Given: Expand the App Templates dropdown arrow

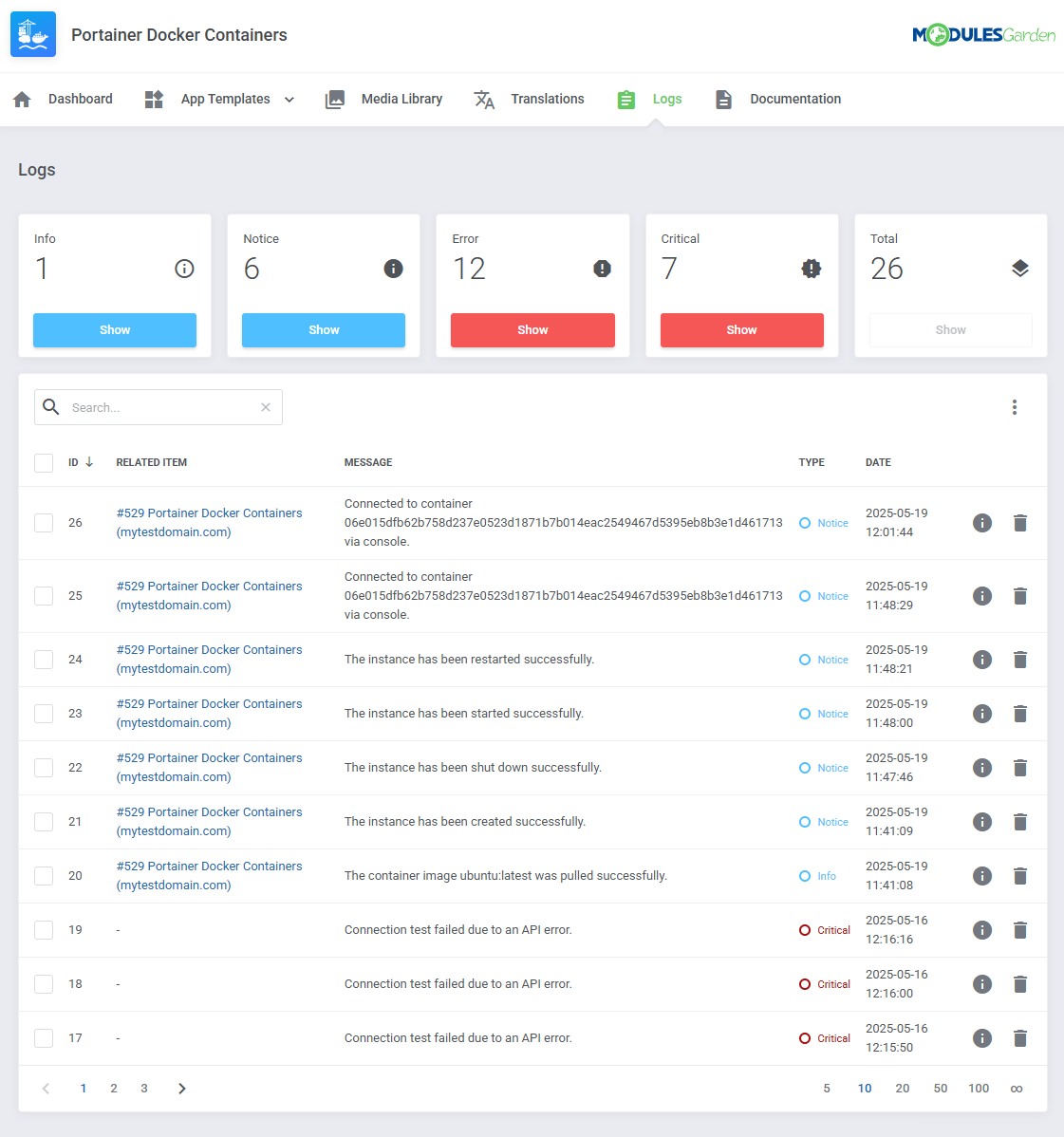Looking at the screenshot, I should pyautogui.click(x=289, y=100).
